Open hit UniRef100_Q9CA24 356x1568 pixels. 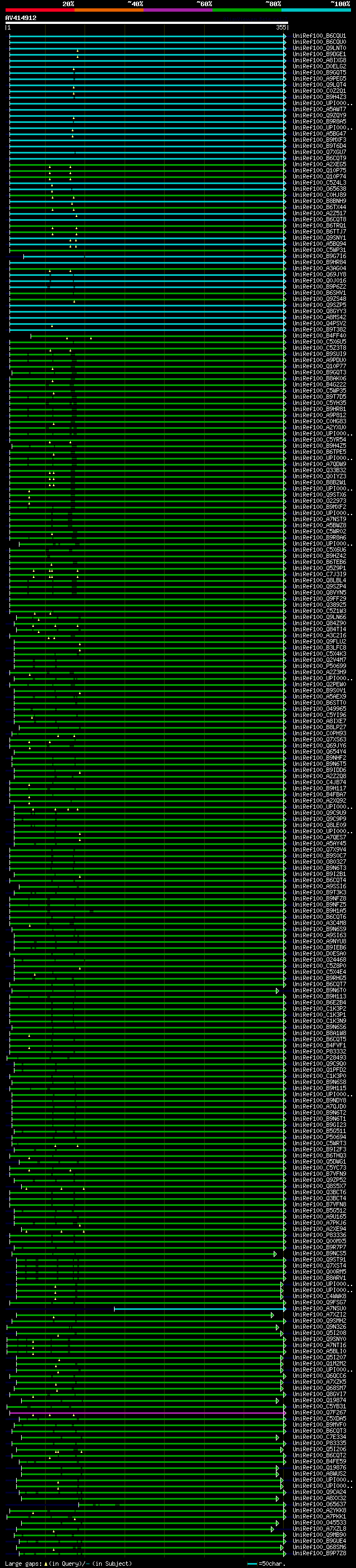pyautogui.click(x=319, y=1492)
